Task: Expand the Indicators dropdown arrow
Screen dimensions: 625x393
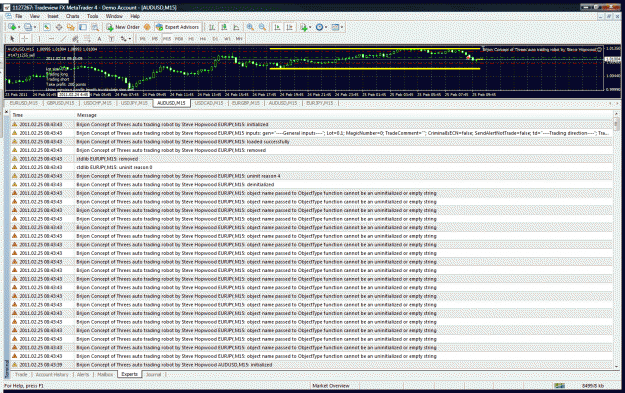Action: click(x=310, y=27)
